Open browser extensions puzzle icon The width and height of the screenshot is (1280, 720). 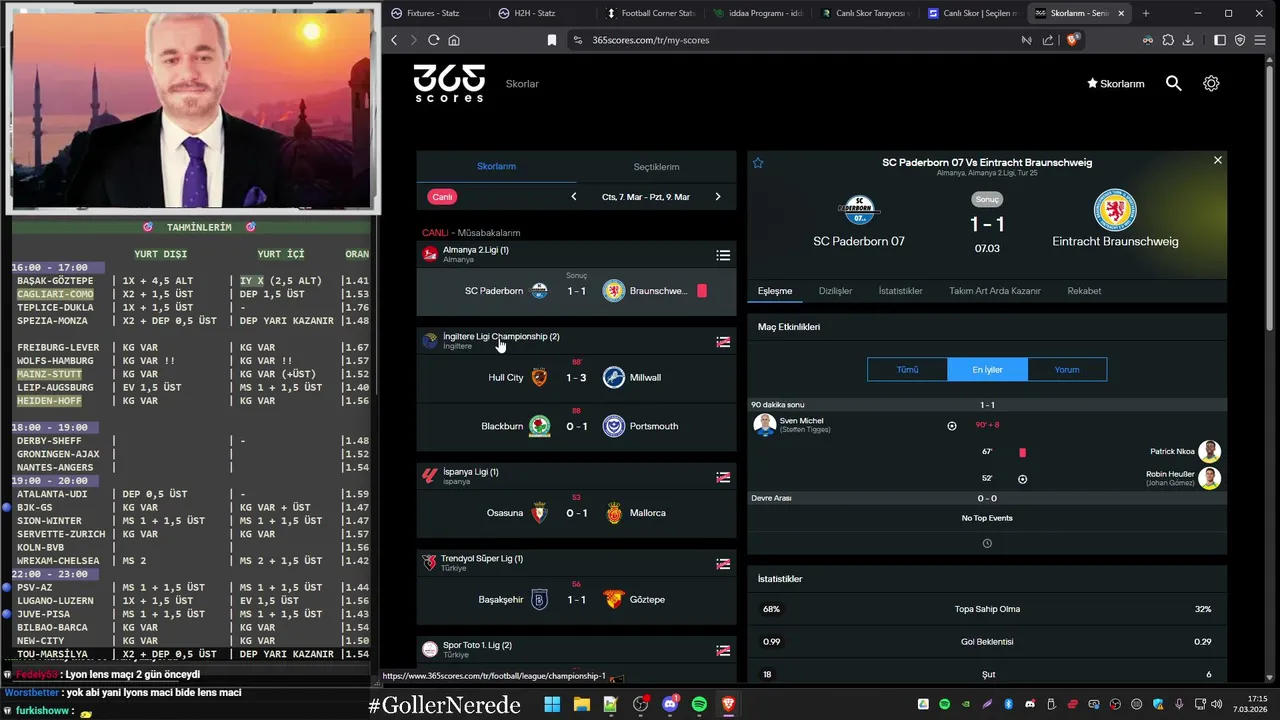click(x=1168, y=40)
